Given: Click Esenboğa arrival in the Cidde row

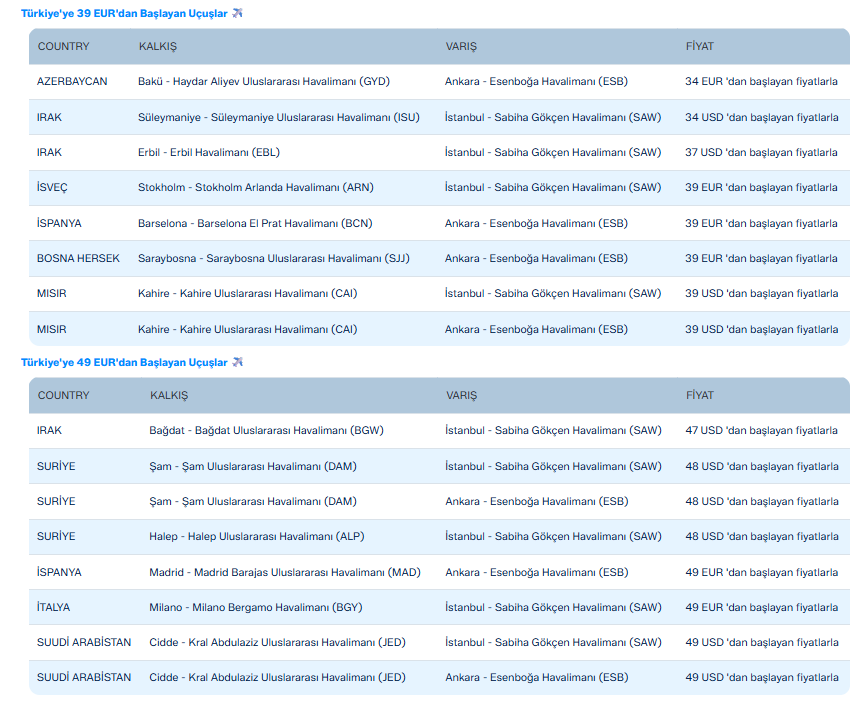Looking at the screenshot, I should [537, 678].
